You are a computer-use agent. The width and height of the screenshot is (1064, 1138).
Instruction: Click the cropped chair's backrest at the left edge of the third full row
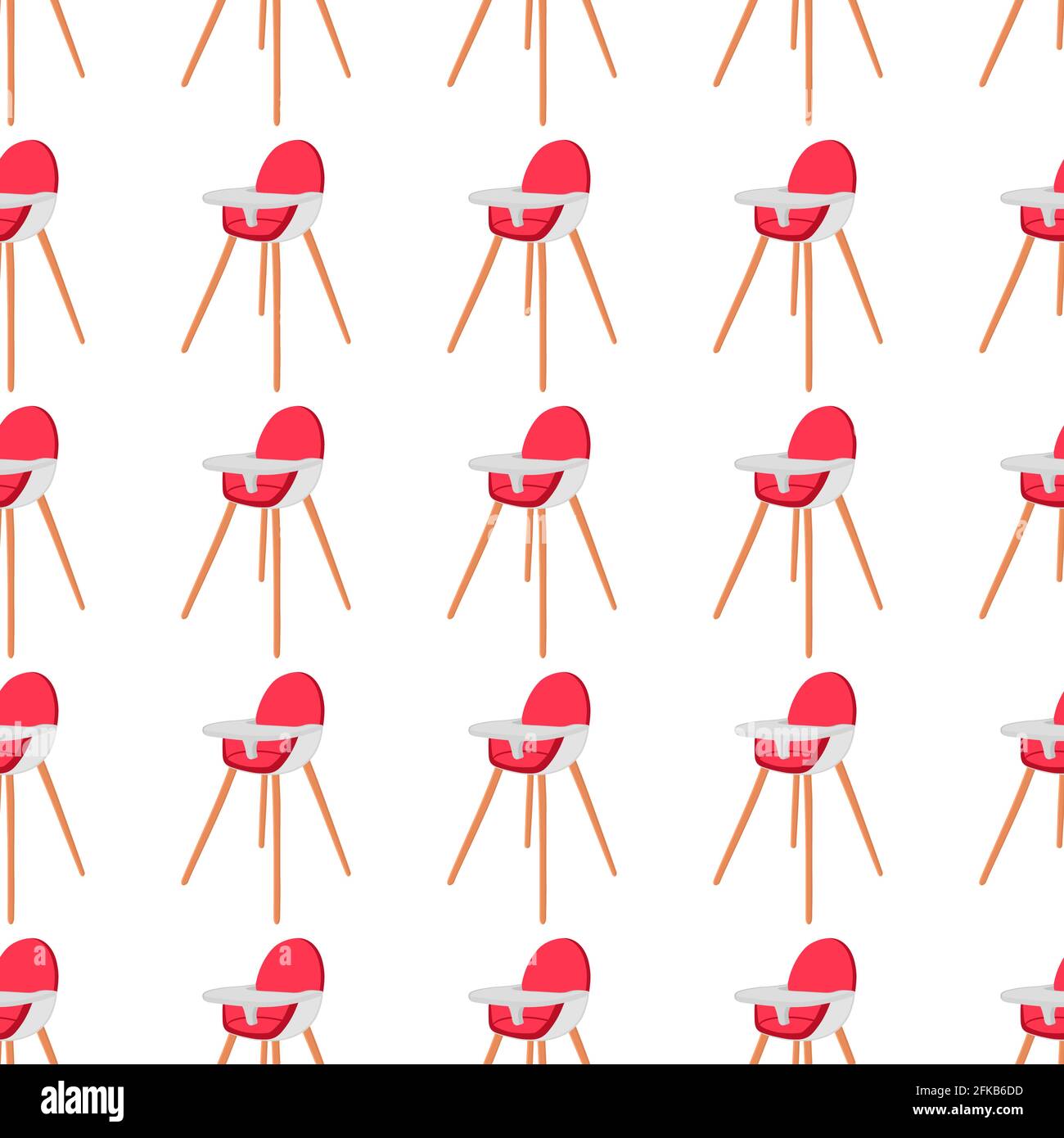tap(29, 698)
